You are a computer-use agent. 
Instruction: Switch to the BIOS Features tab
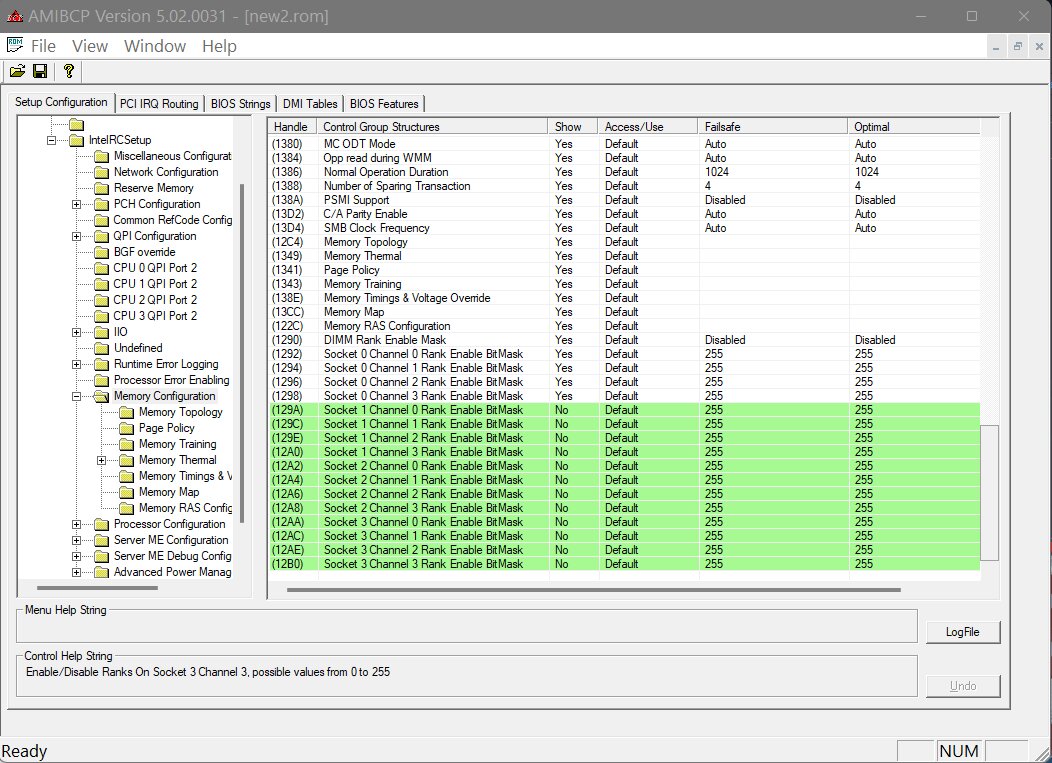point(384,103)
